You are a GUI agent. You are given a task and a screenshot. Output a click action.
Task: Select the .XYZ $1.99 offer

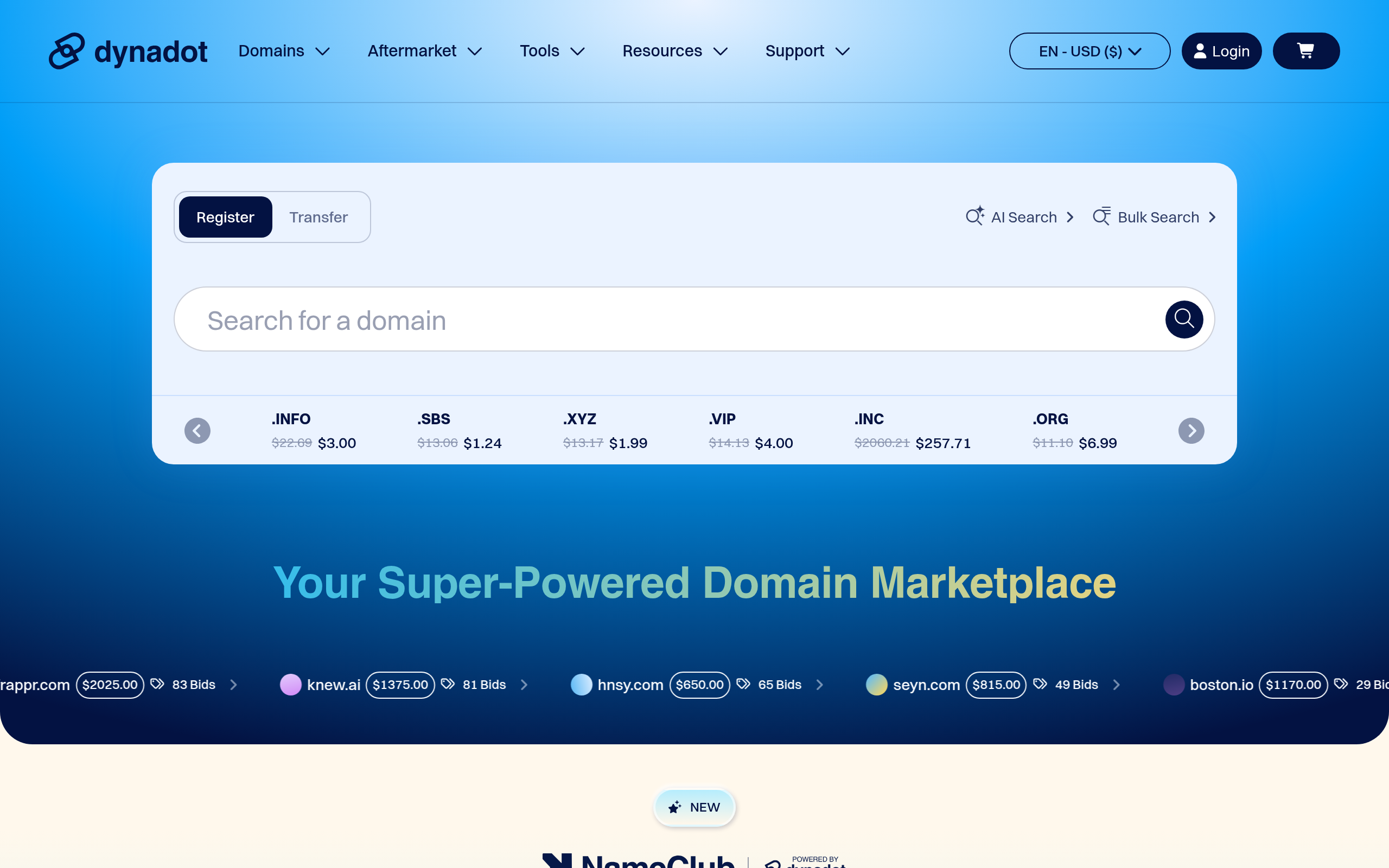click(x=604, y=431)
